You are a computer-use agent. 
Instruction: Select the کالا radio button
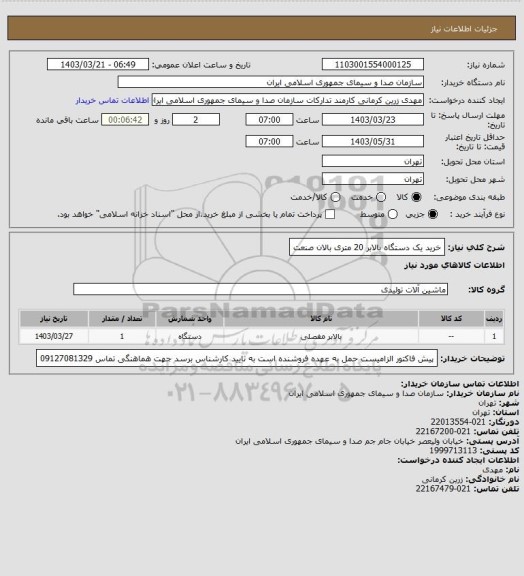pyautogui.click(x=416, y=197)
